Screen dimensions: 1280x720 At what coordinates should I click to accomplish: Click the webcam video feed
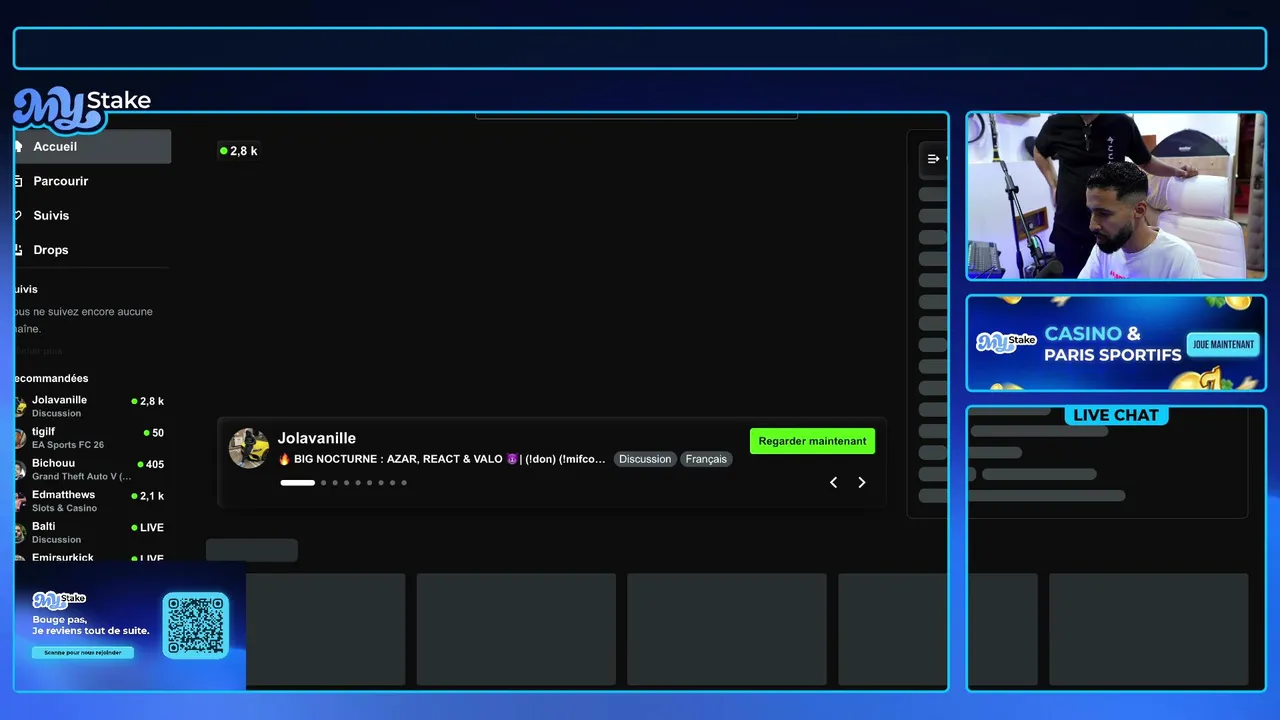point(1116,196)
